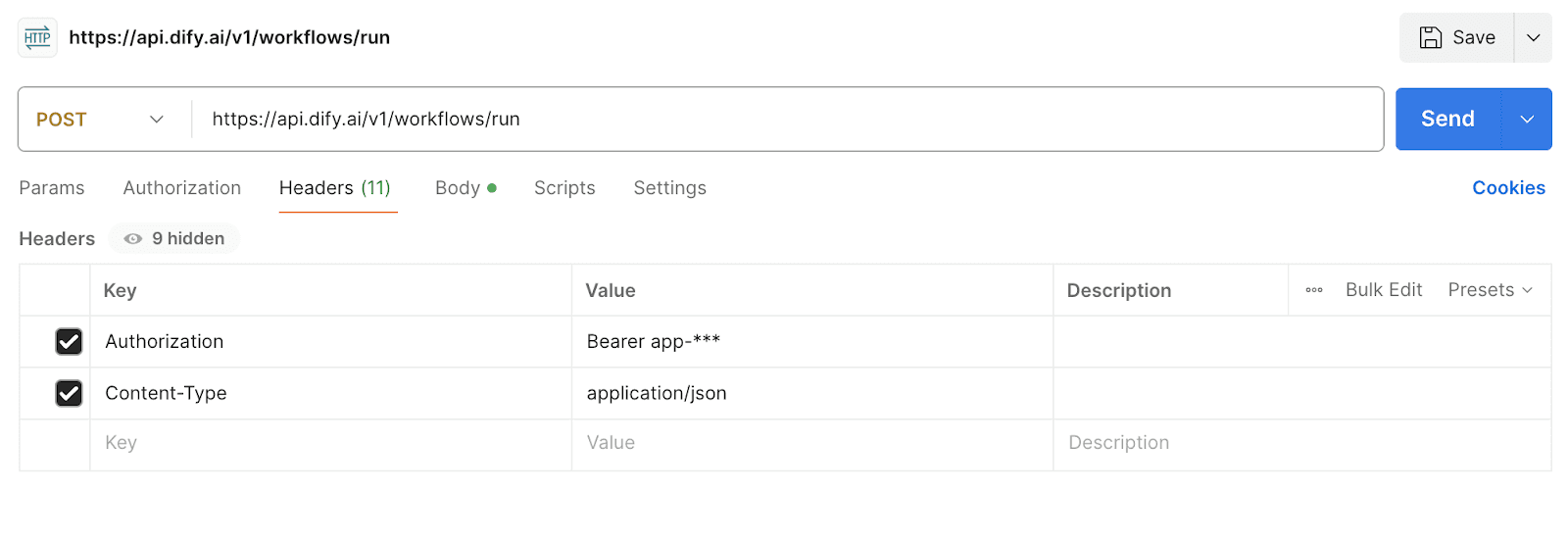
Task: Open the Authorization tab
Action: pyautogui.click(x=182, y=188)
